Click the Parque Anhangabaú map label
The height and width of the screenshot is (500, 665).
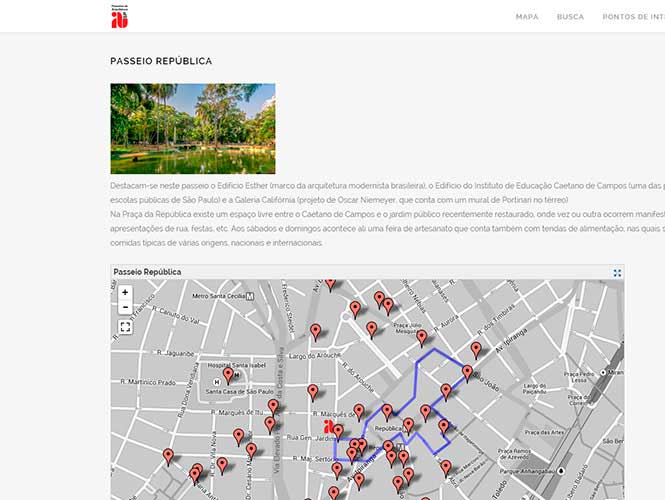[527, 471]
